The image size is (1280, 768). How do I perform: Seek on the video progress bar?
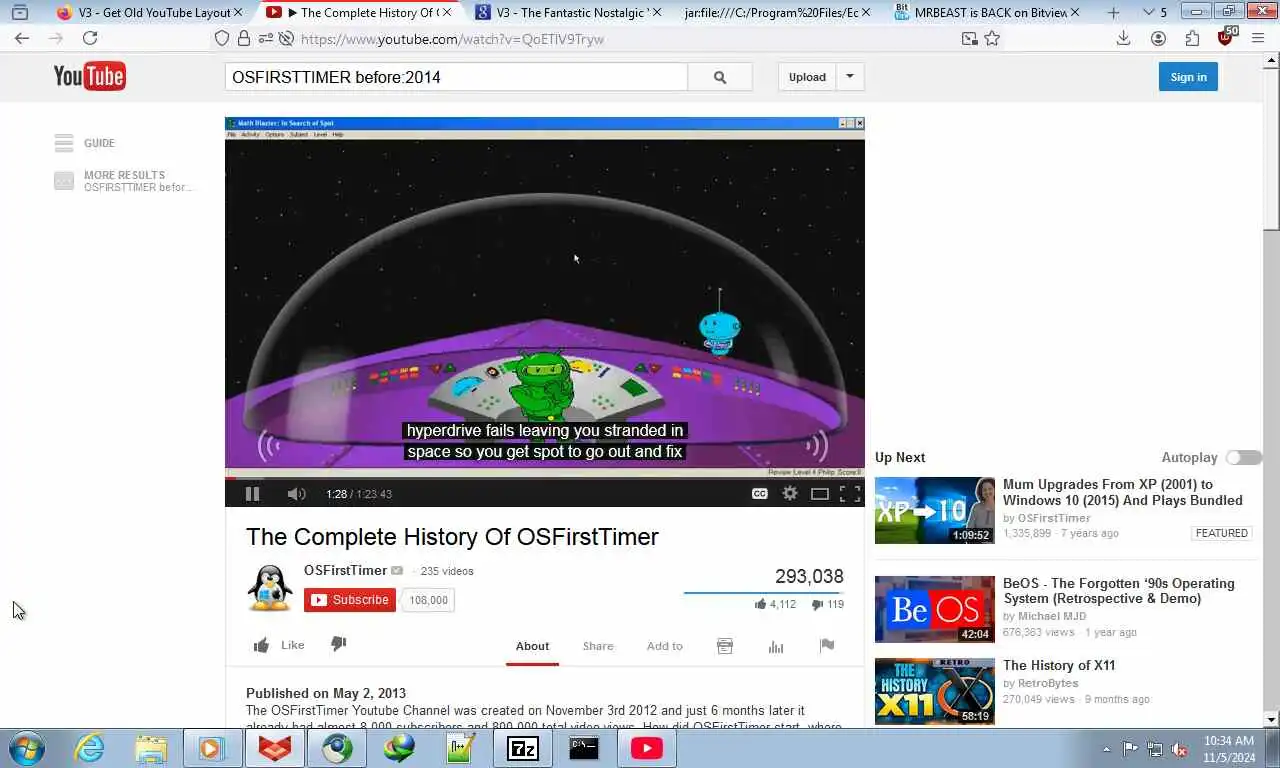545,478
